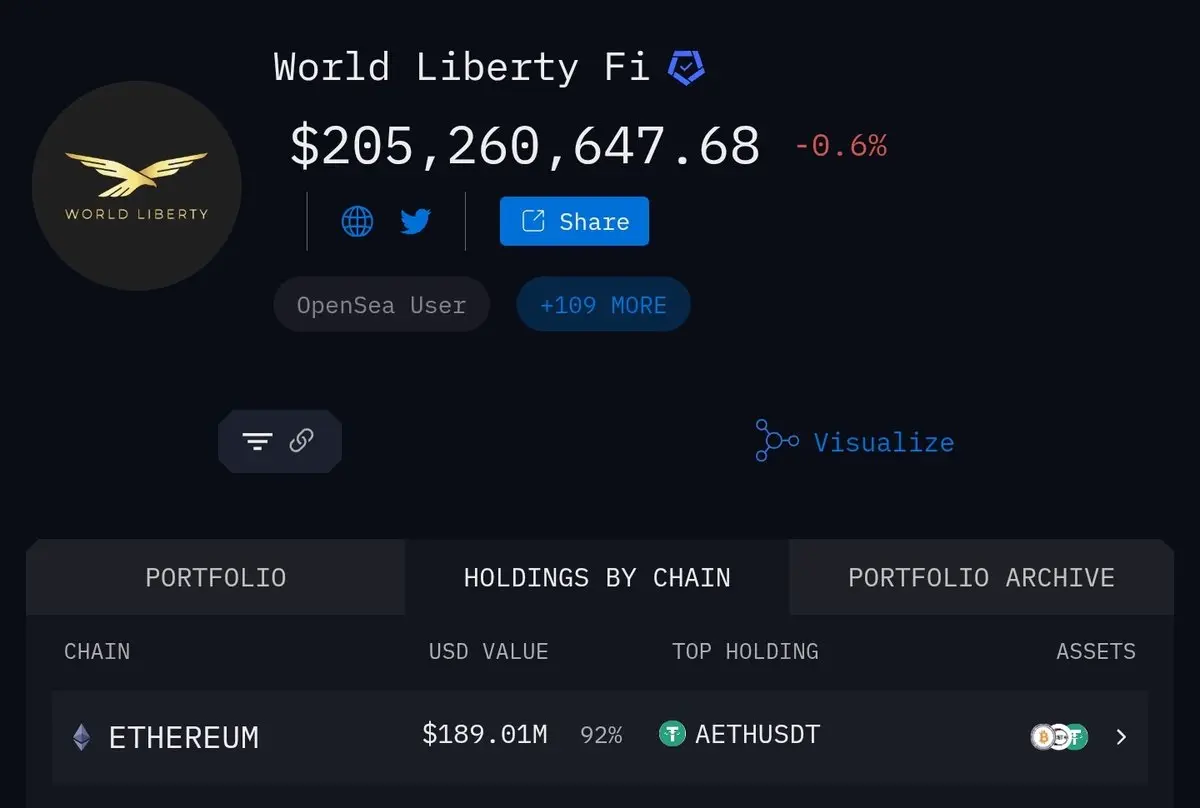Open the website globe icon
The width and height of the screenshot is (1200, 808).
tap(357, 221)
